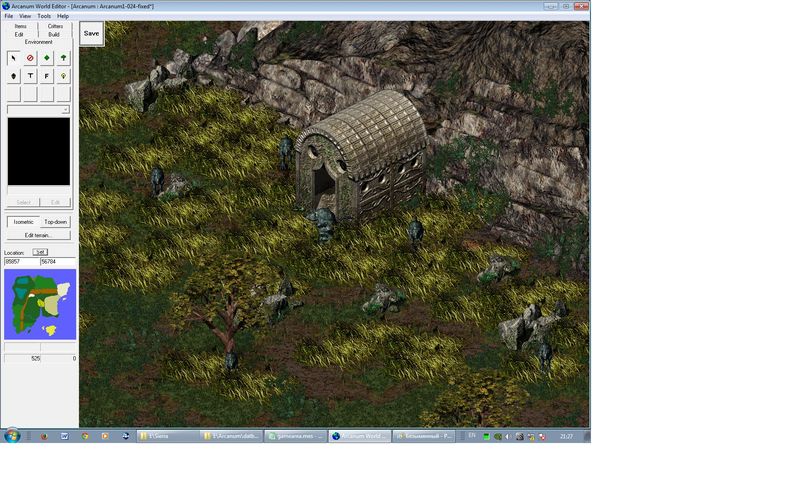Choose the F tool button
The height and width of the screenshot is (497, 800).
pos(46,76)
